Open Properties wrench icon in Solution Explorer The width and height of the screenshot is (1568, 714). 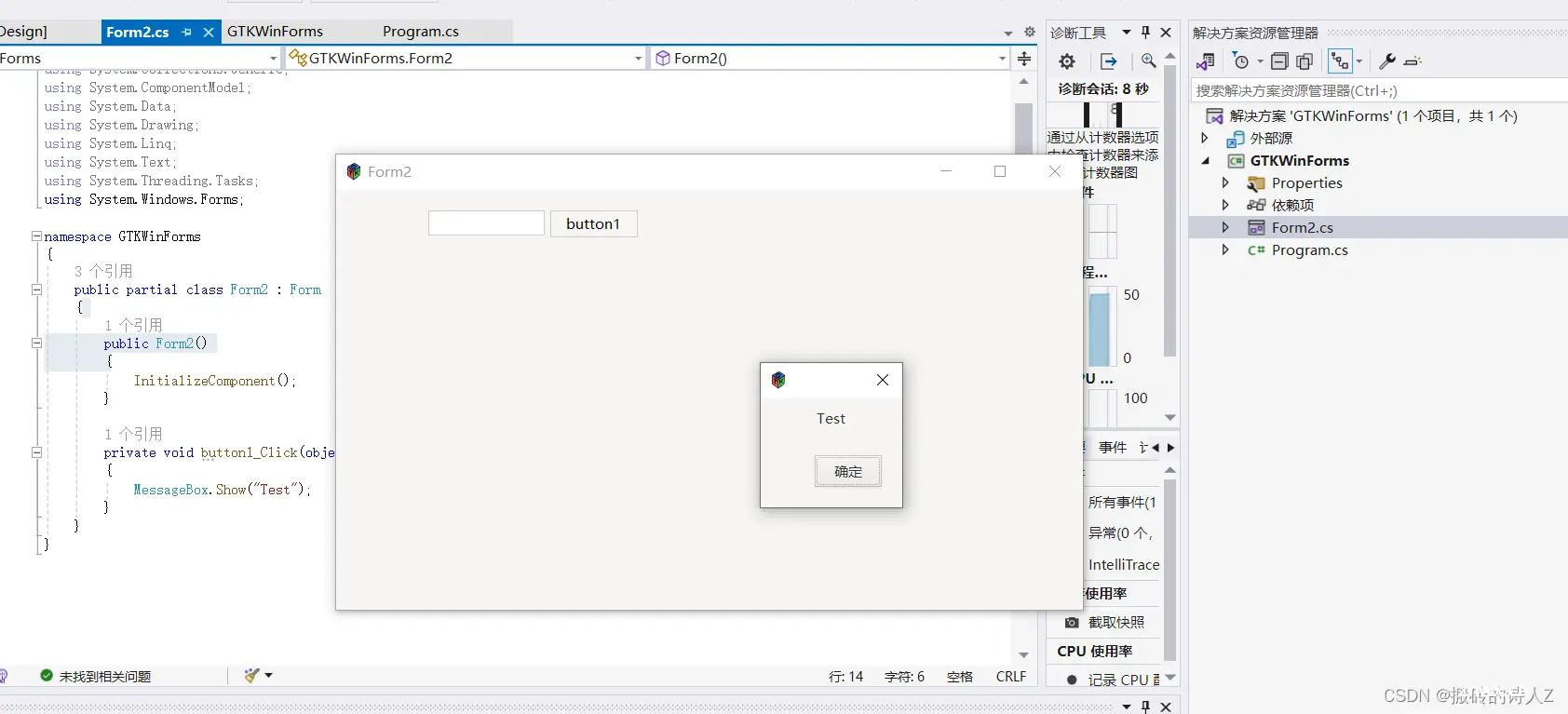click(x=1387, y=61)
